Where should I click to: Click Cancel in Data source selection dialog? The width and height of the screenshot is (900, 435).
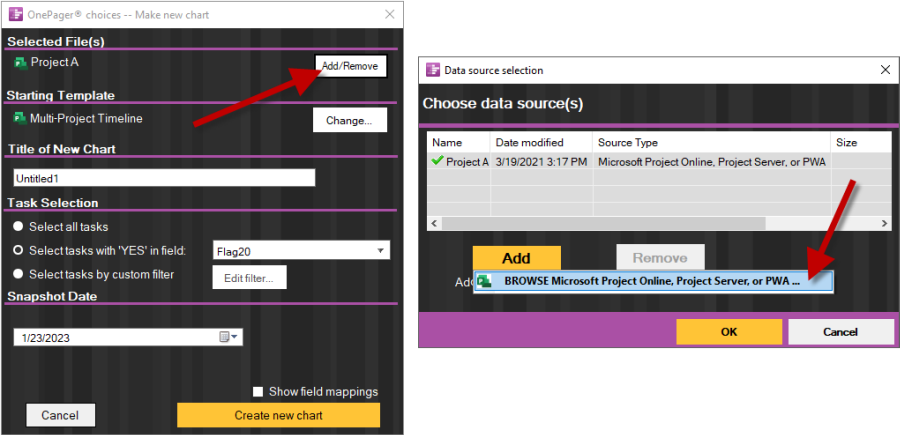click(x=840, y=332)
